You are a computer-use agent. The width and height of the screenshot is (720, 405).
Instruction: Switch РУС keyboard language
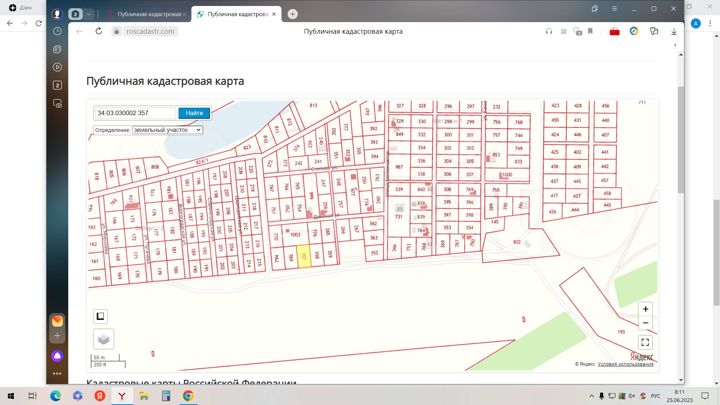[655, 396]
